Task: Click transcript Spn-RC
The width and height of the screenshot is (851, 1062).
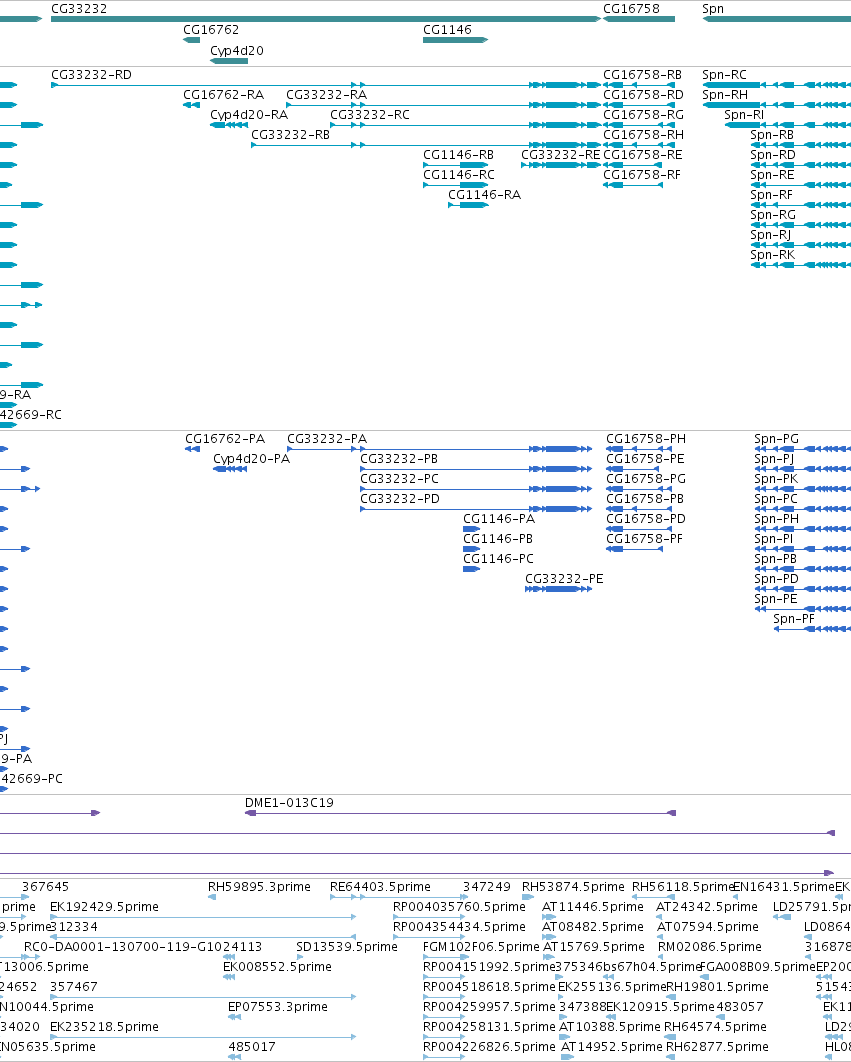Action: click(724, 75)
